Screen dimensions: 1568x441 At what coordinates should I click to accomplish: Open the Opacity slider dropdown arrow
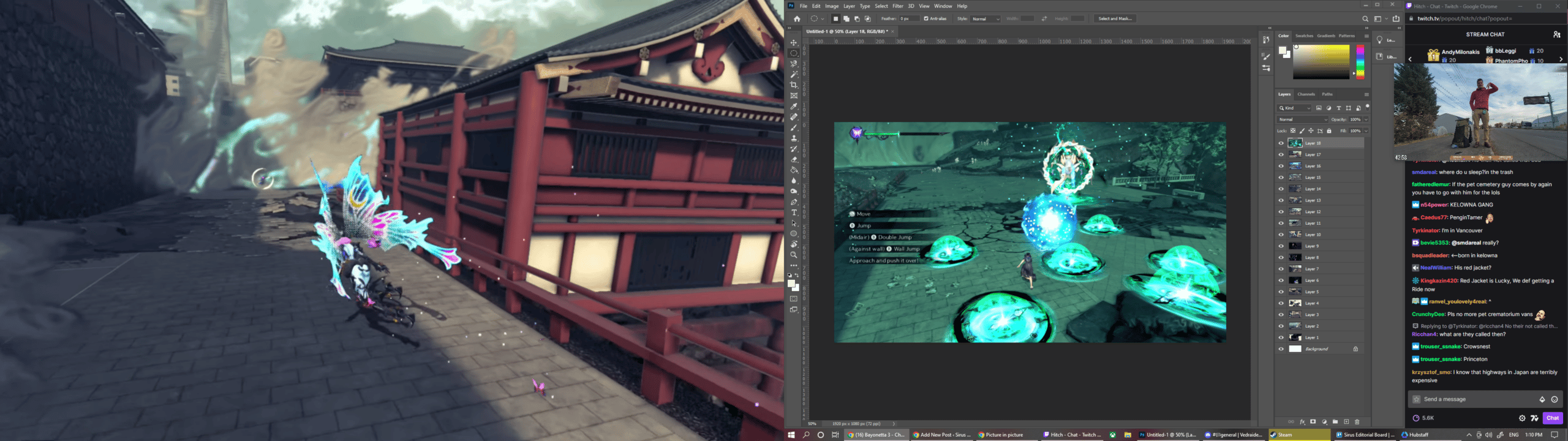click(x=1366, y=119)
